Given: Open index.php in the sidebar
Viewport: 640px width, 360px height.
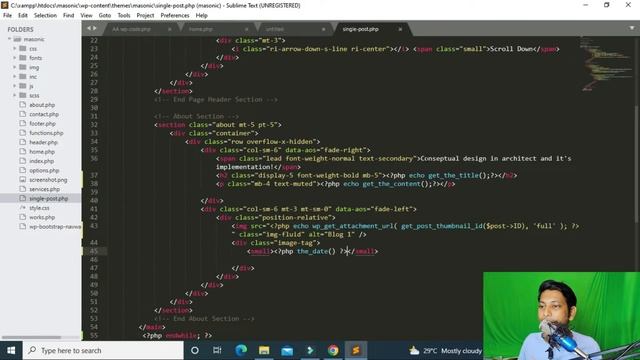Looking at the screenshot, I should pos(41,161).
